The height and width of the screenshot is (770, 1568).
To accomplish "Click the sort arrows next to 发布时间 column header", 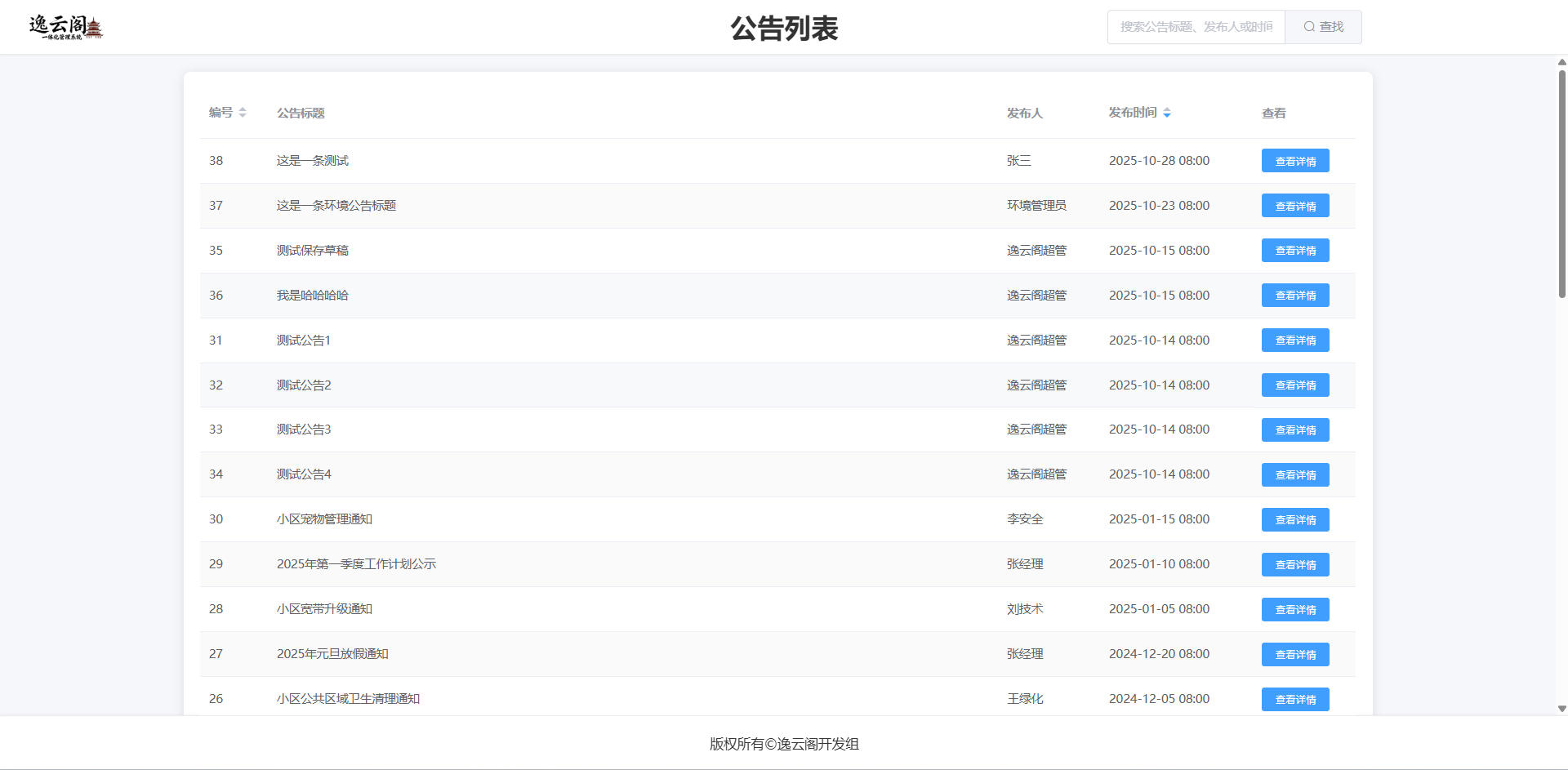I will [x=1168, y=113].
